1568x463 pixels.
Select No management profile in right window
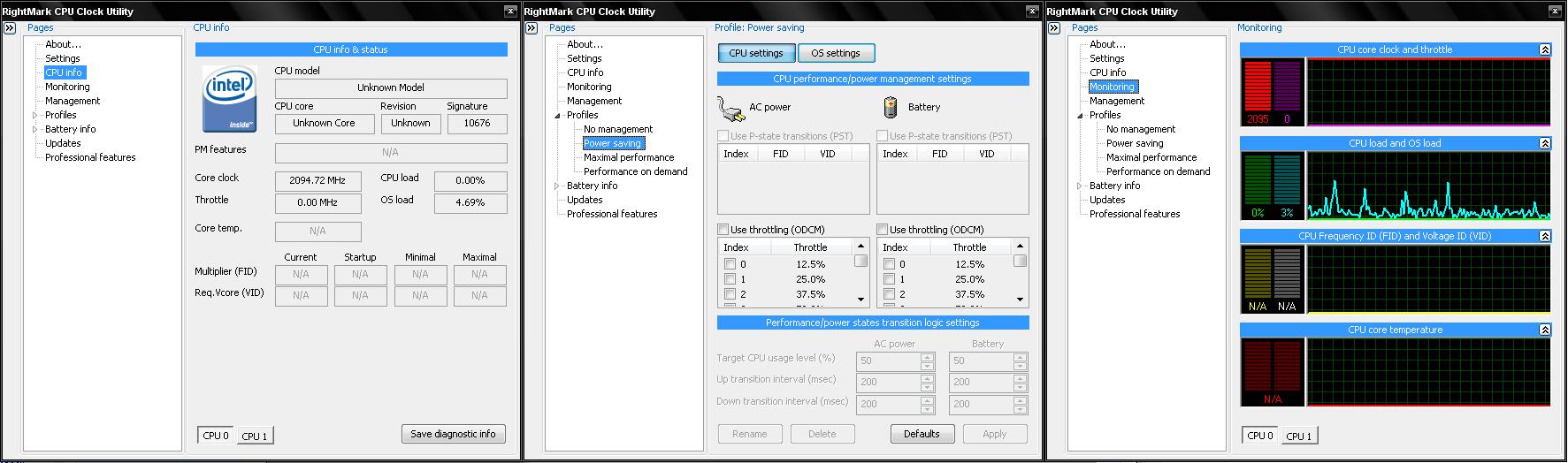pyautogui.click(x=1141, y=129)
